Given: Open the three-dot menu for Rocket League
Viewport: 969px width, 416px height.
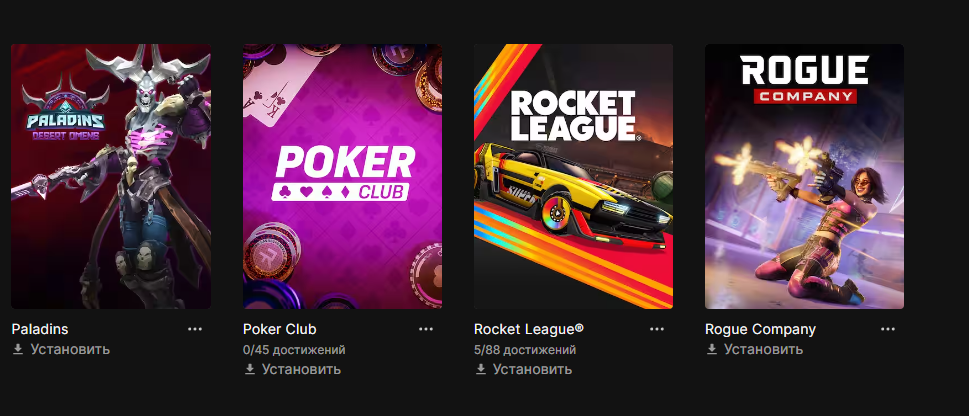Looking at the screenshot, I should click(x=657, y=329).
